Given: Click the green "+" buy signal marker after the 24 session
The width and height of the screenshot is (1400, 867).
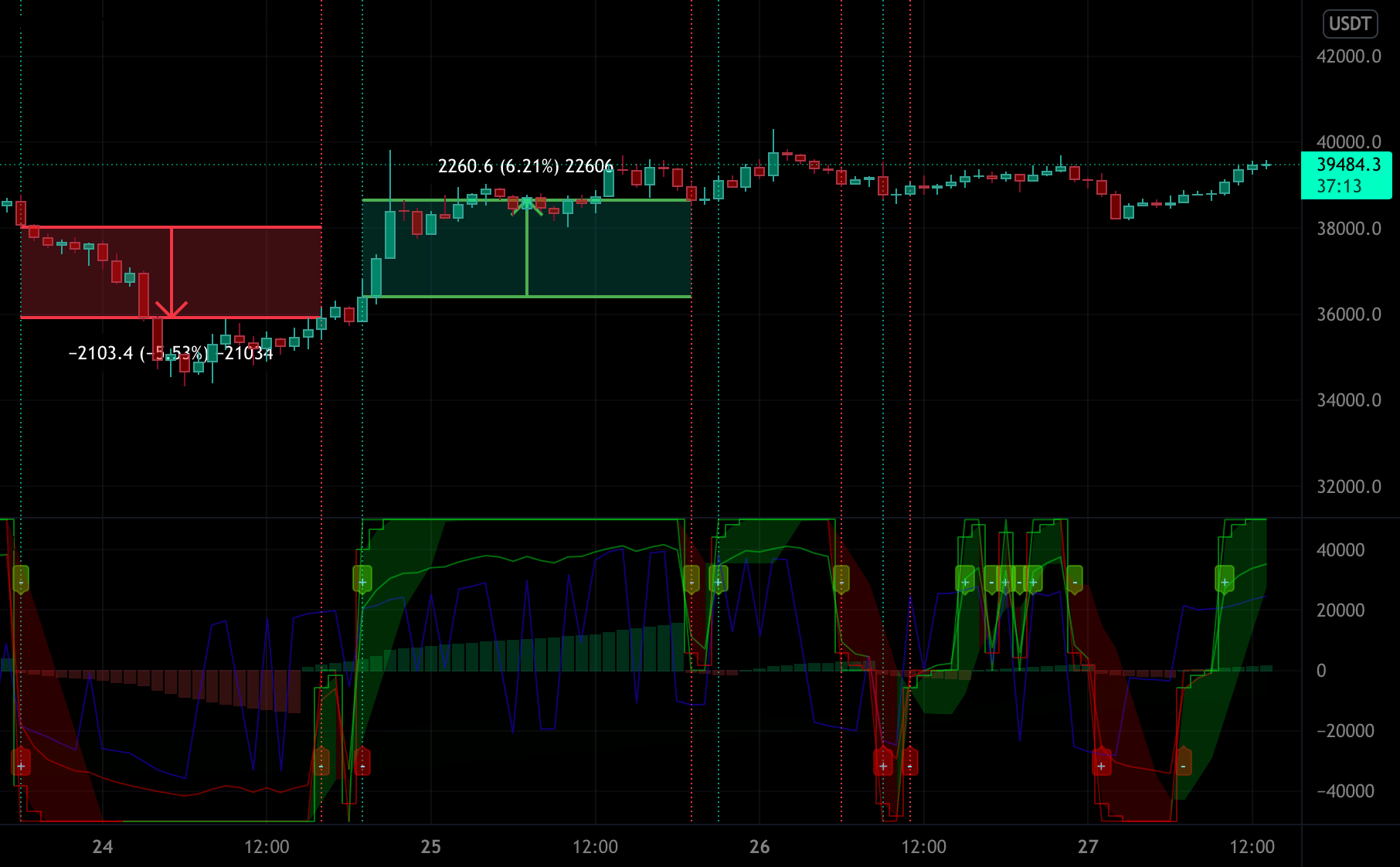Looking at the screenshot, I should click(362, 583).
